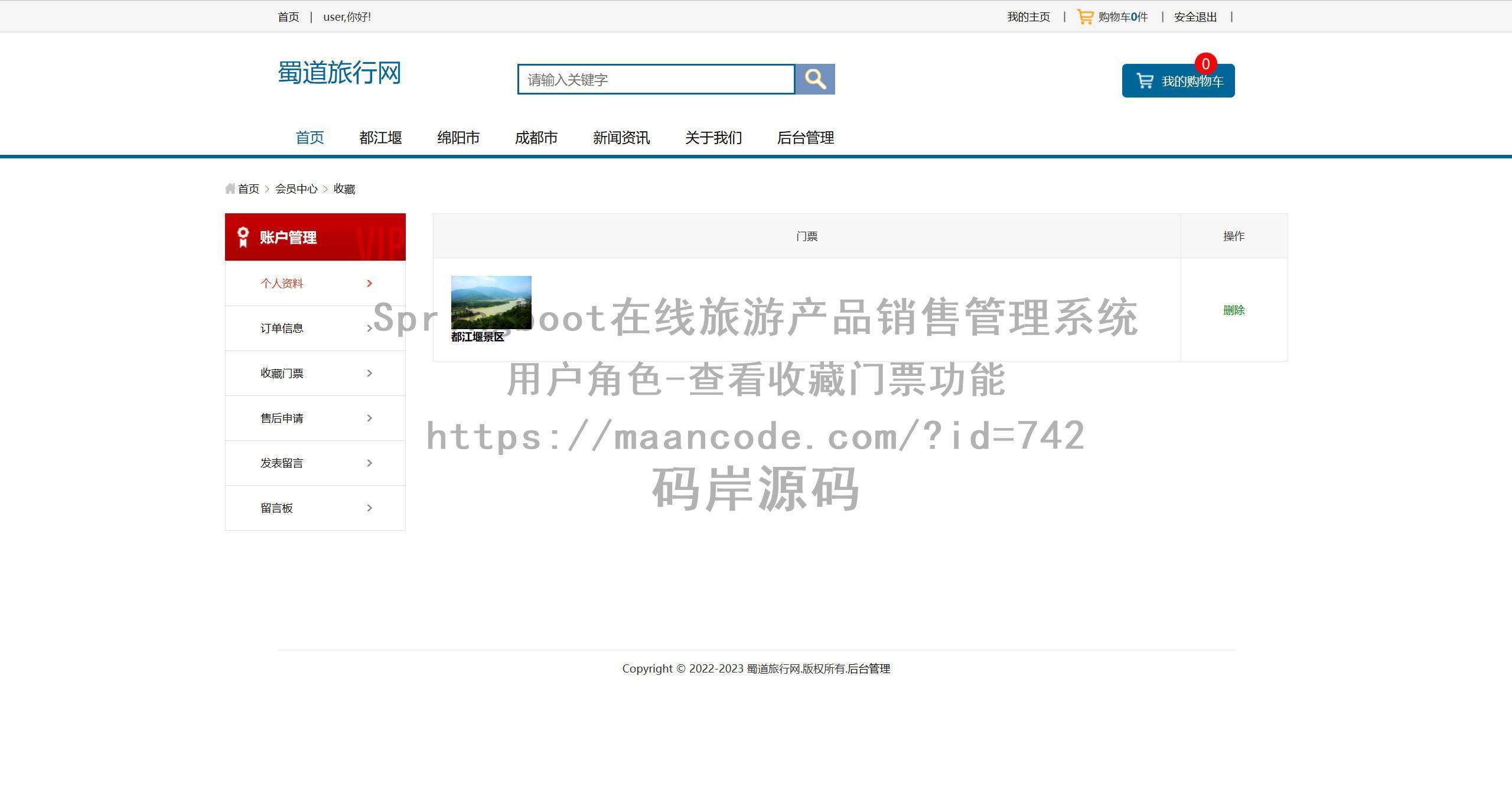
Task: Click the 都江堰景区 ticket name
Action: click(478, 337)
